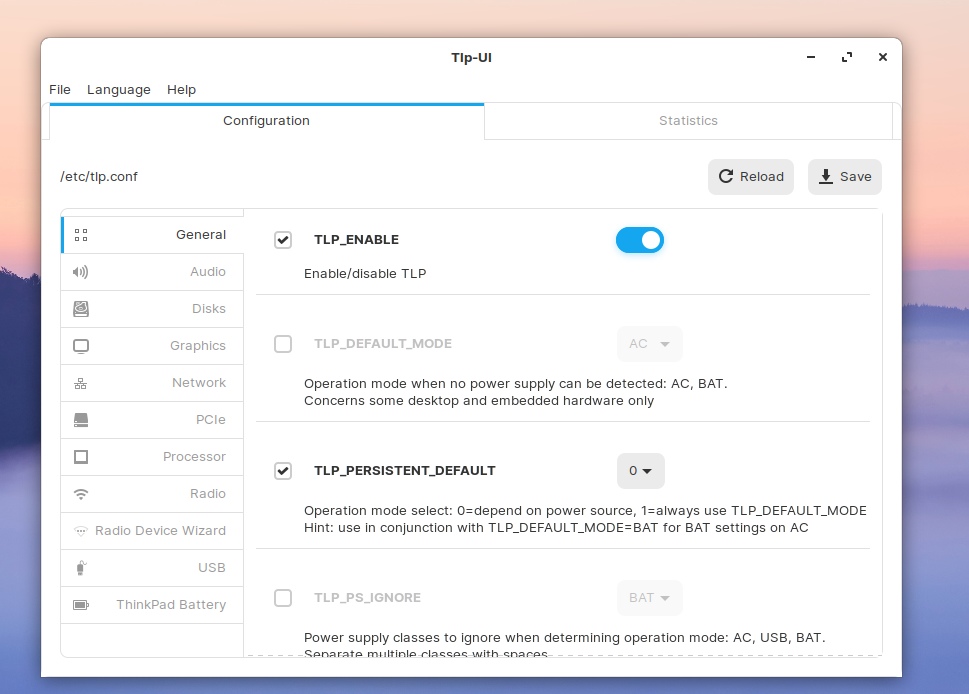
Task: Switch to the Statistics tab
Action: [x=688, y=121]
